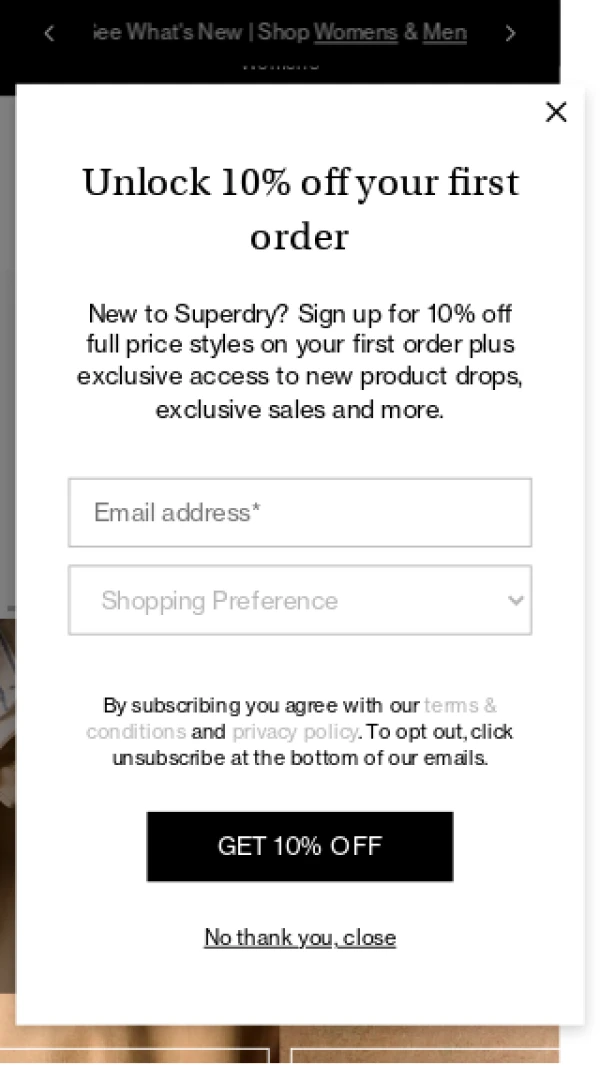This screenshot has height=1065, width=600.
Task: Click the dimmed photo left of popup
Action: point(7,800)
